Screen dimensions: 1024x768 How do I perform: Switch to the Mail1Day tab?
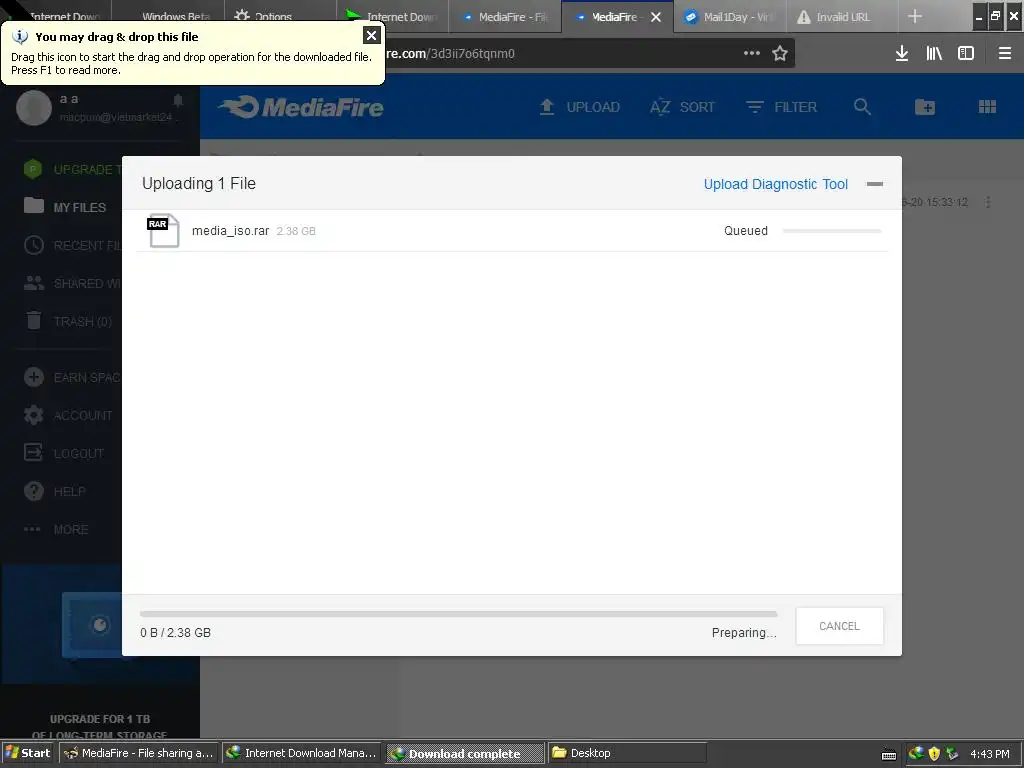[x=730, y=16]
